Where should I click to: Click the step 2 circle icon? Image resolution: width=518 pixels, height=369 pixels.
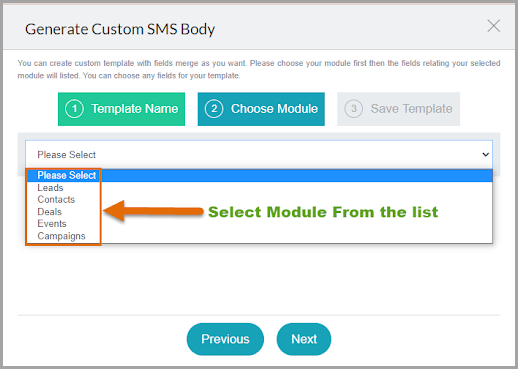click(x=214, y=109)
